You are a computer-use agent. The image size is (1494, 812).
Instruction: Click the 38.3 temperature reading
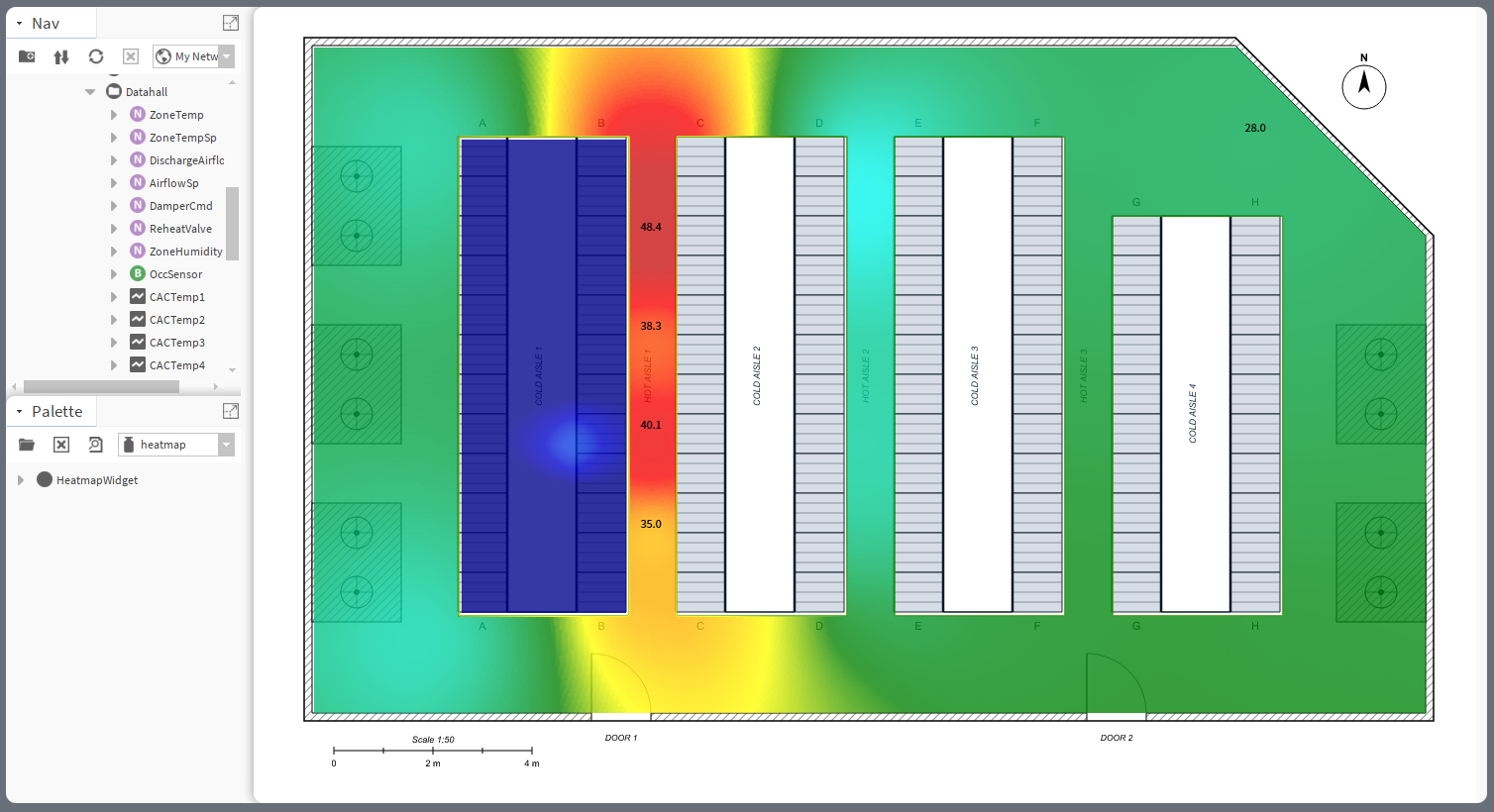[x=651, y=326]
